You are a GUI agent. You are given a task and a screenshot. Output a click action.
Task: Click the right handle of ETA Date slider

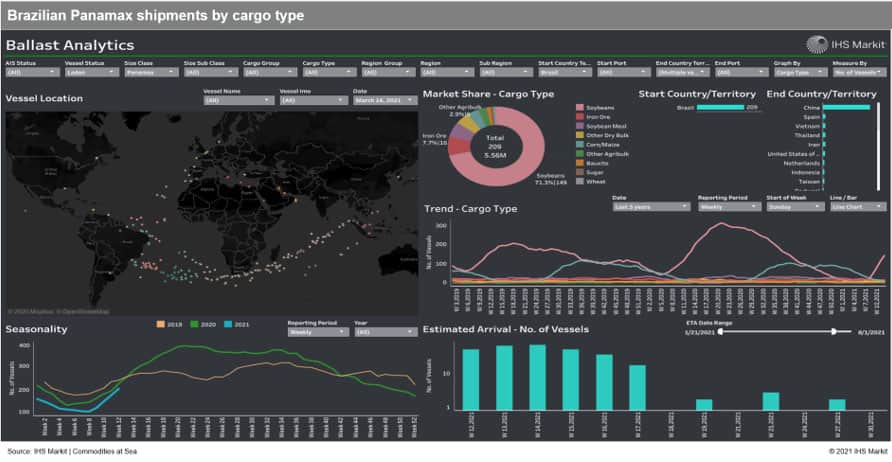point(832,331)
